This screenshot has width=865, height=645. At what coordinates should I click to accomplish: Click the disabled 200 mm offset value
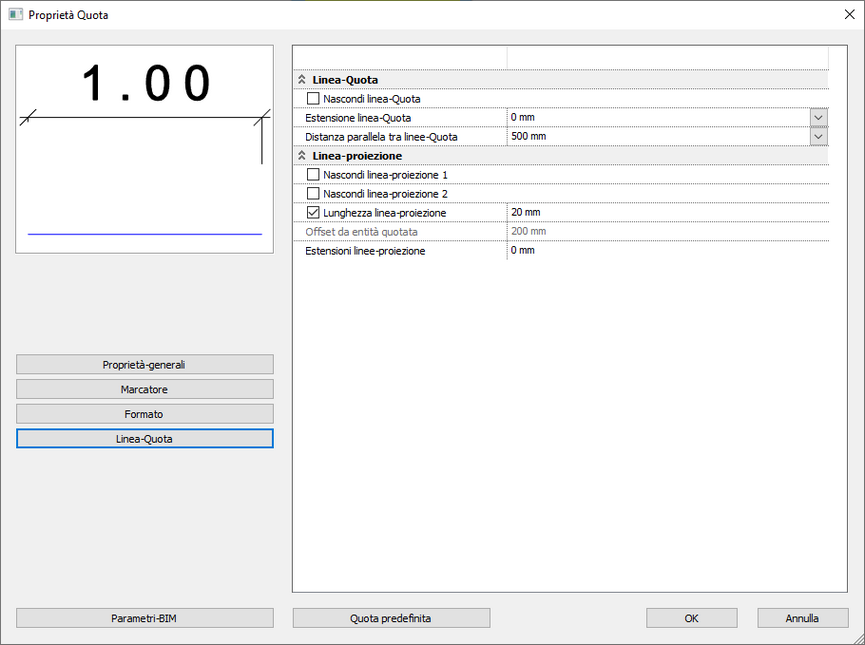[x=528, y=231]
